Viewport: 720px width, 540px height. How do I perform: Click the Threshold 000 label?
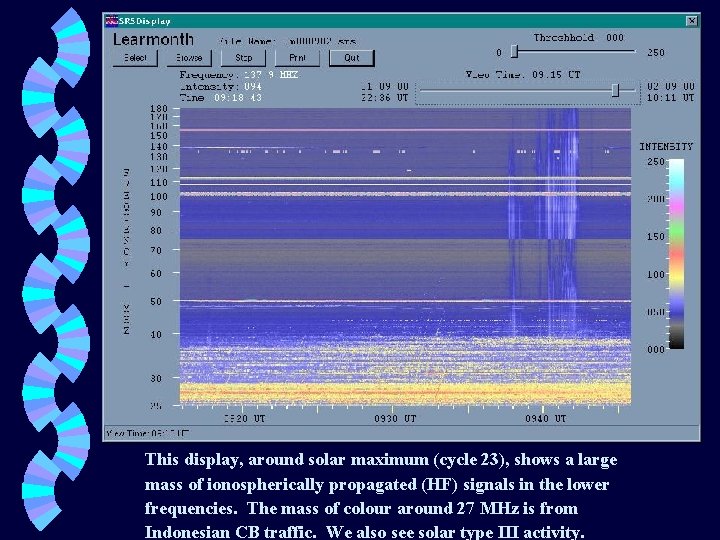pos(579,38)
